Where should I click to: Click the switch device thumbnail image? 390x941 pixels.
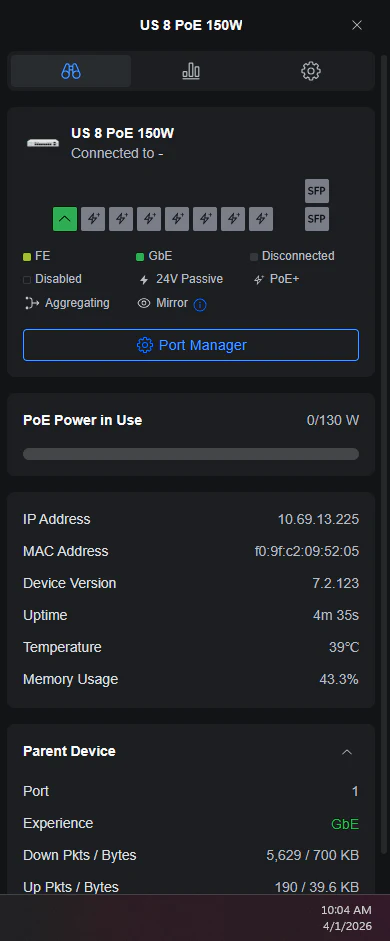click(43, 143)
